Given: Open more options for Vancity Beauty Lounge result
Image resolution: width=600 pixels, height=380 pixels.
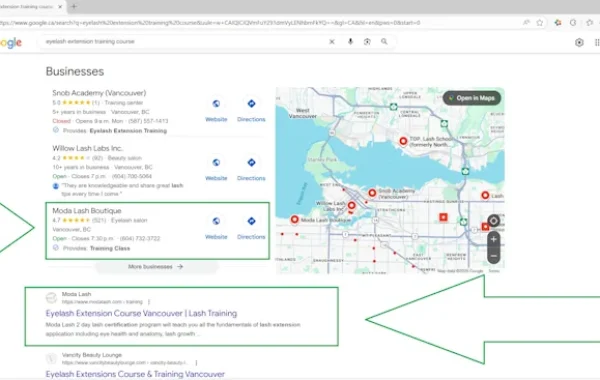Looking at the screenshot, I should [x=196, y=362].
